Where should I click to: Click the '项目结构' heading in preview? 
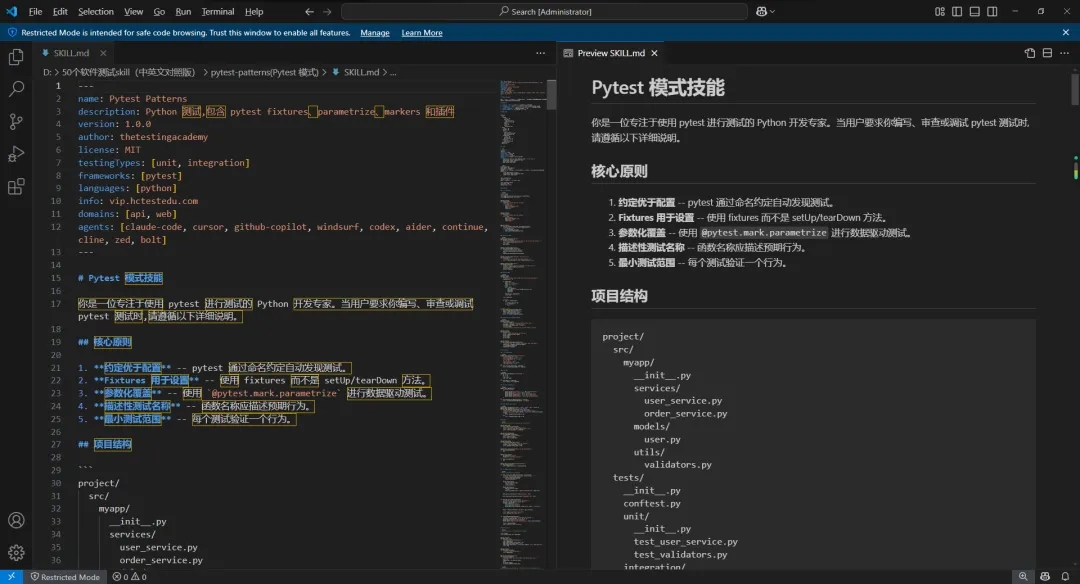point(619,295)
